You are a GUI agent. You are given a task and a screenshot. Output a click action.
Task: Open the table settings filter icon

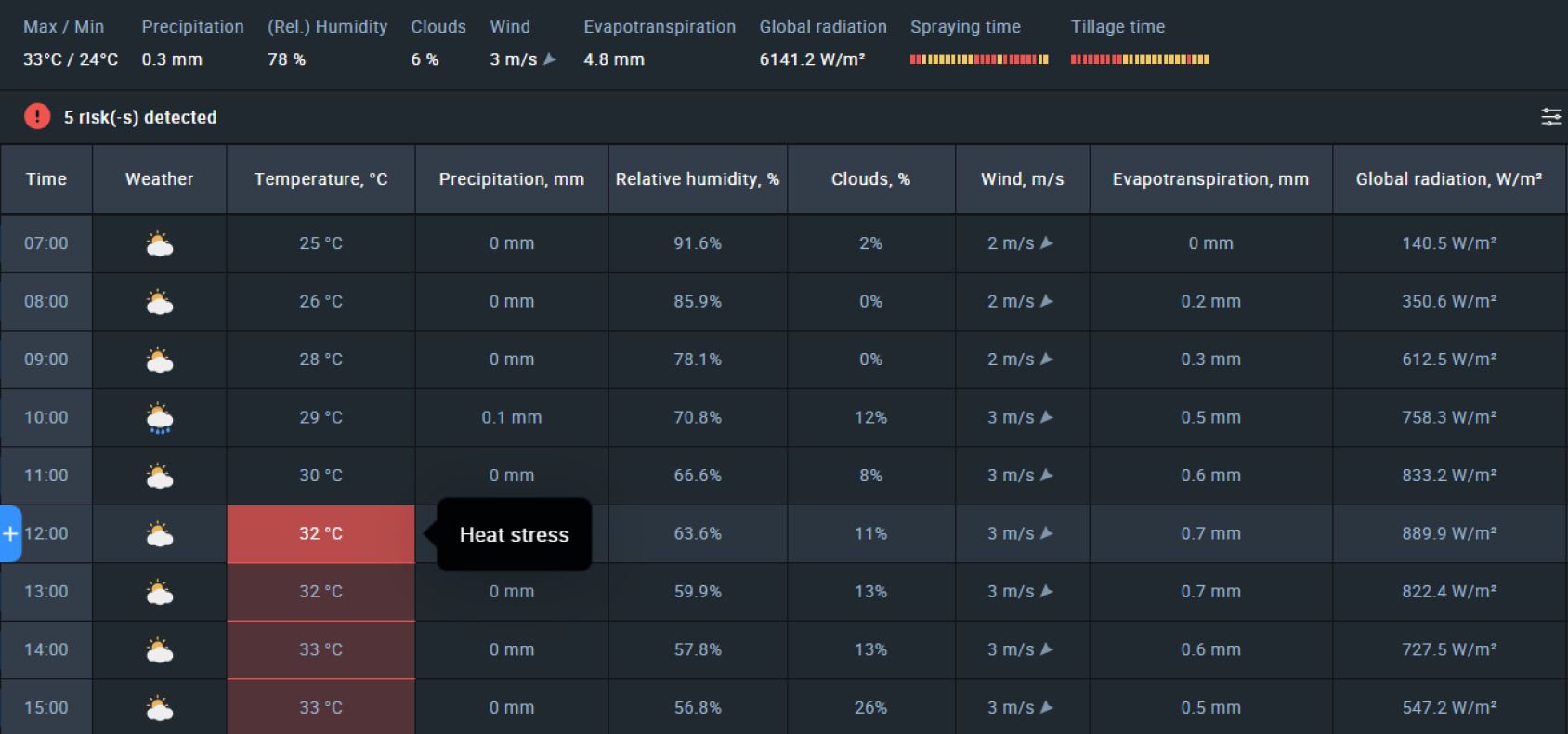point(1550,117)
